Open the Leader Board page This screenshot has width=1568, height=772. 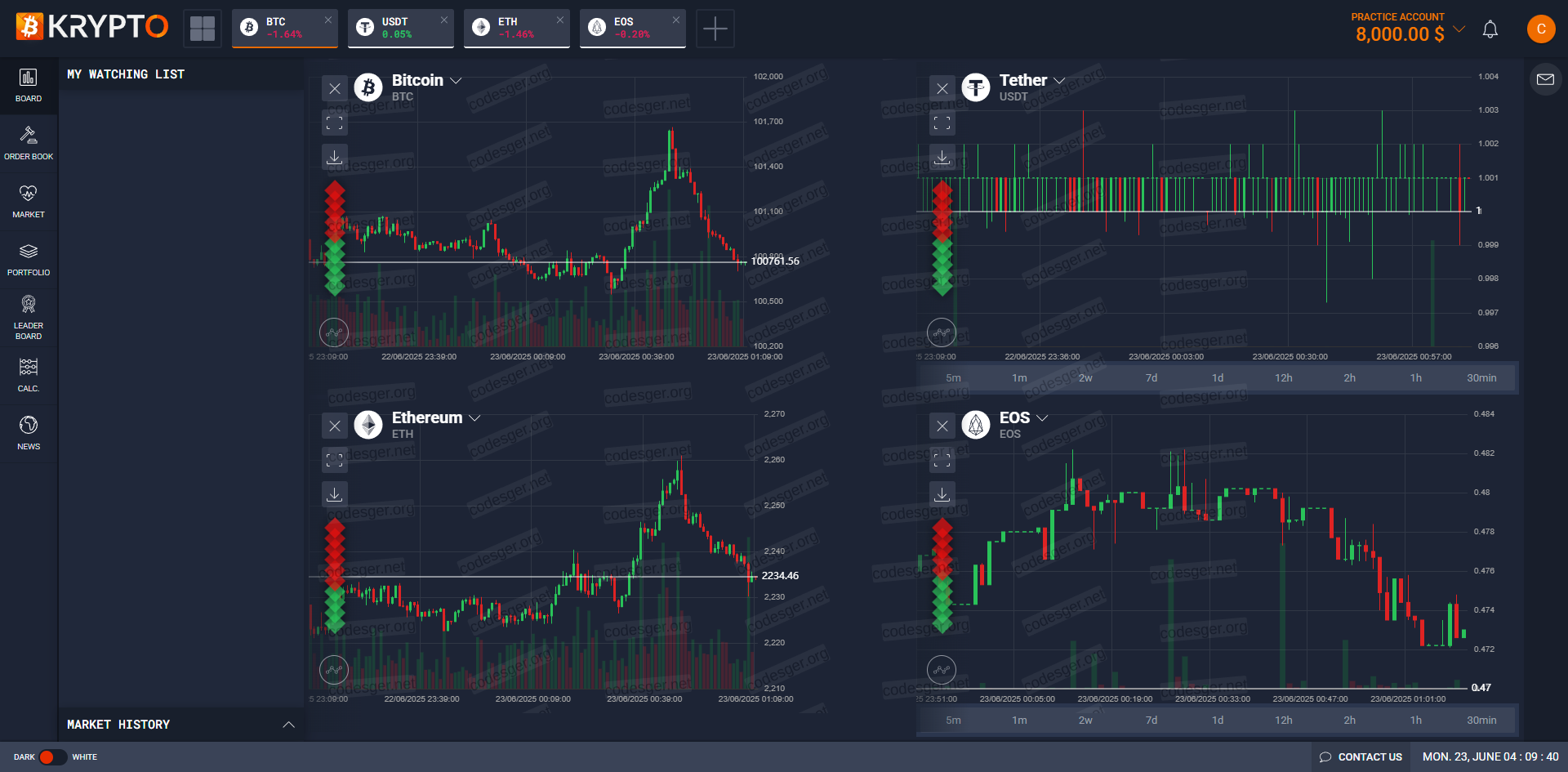click(29, 317)
